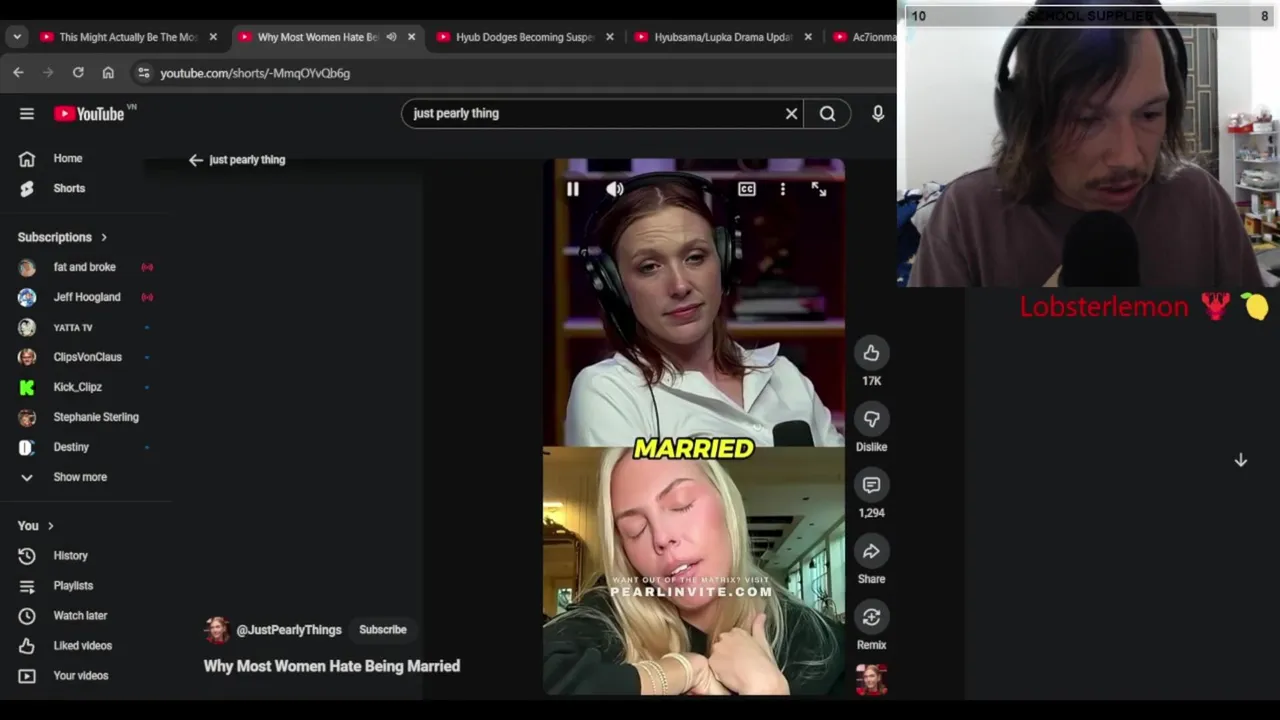Open the channel avatar below Remix

[x=871, y=680]
